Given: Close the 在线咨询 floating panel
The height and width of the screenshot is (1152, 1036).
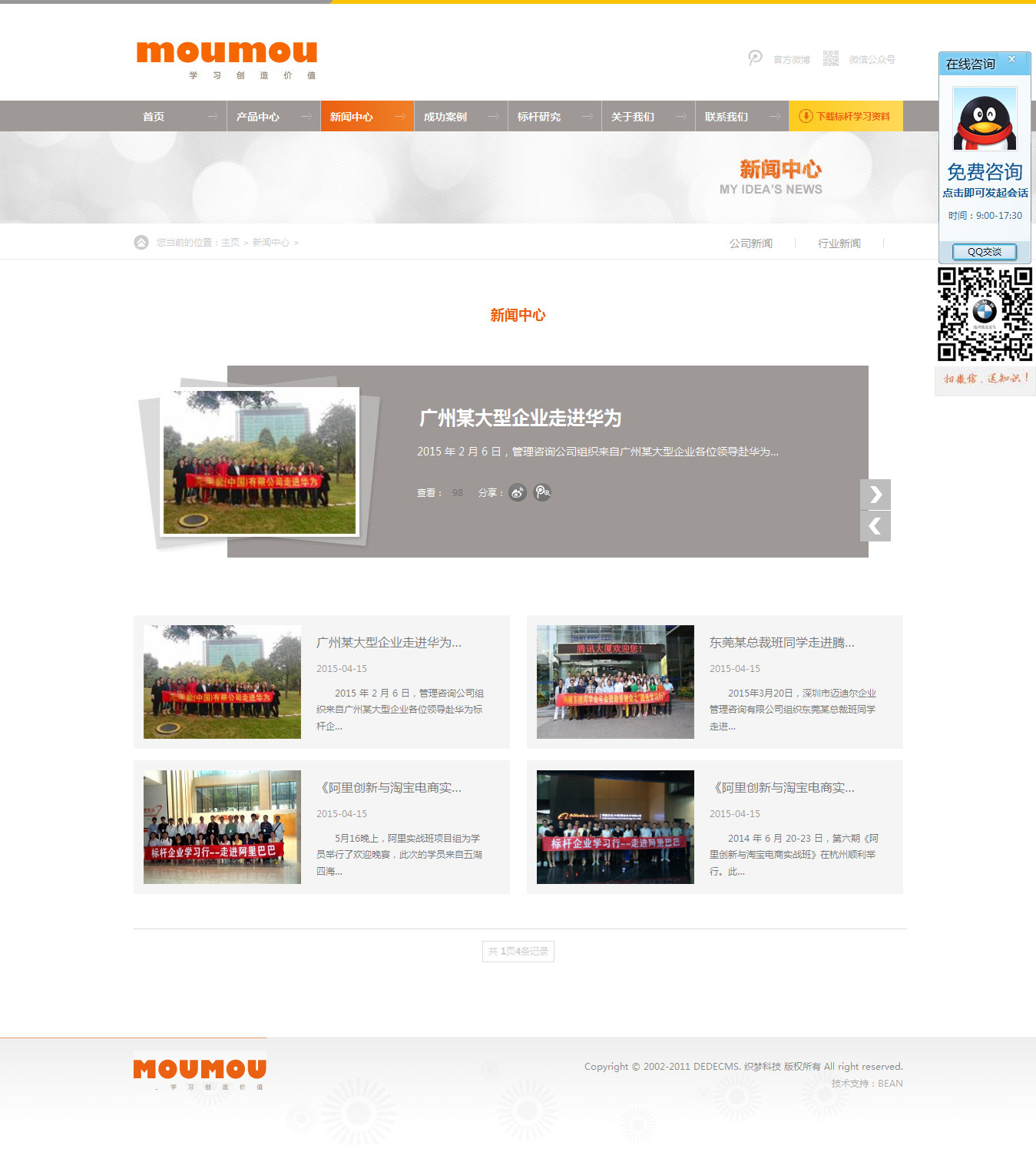Looking at the screenshot, I should 1011,59.
